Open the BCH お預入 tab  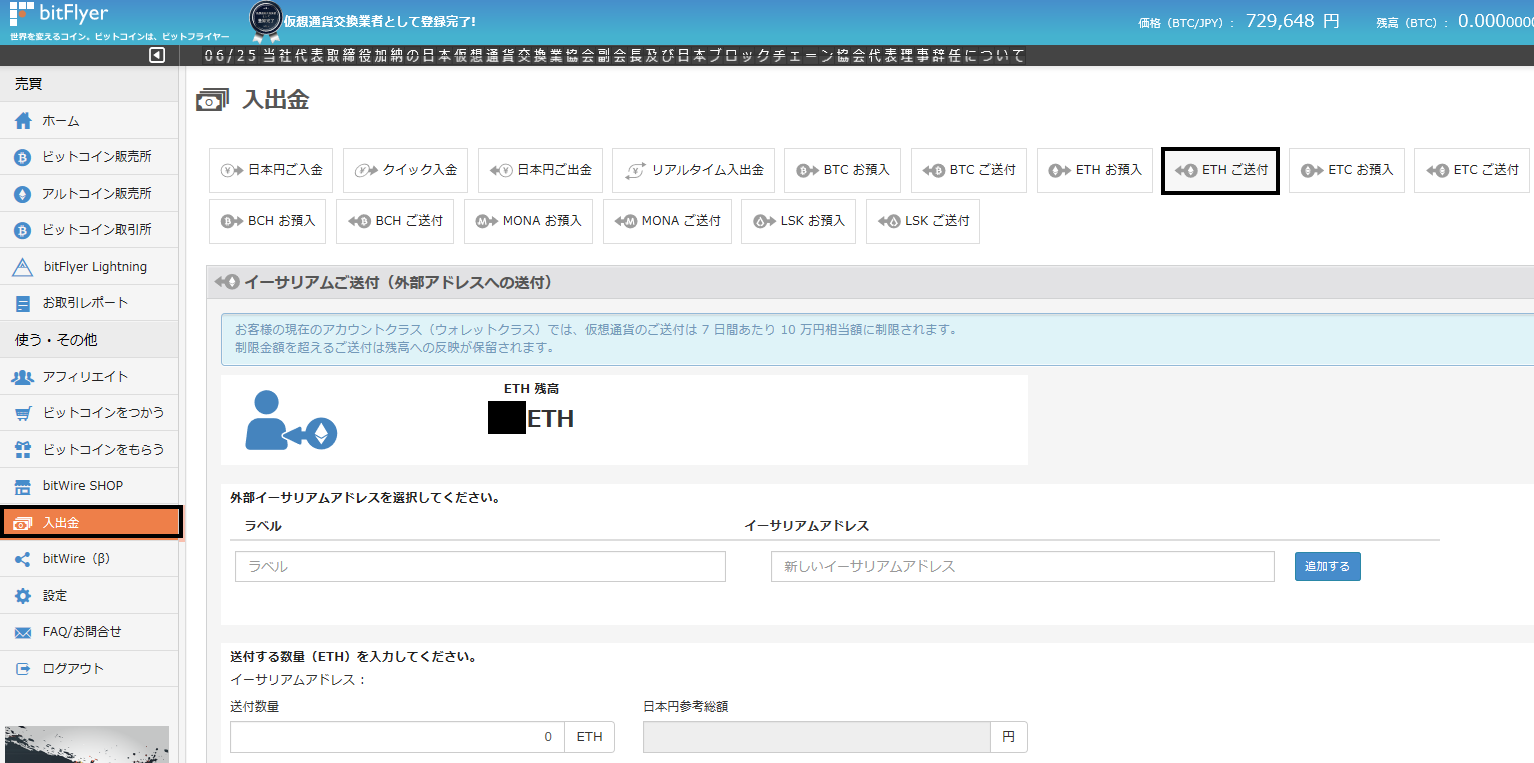coord(268,221)
